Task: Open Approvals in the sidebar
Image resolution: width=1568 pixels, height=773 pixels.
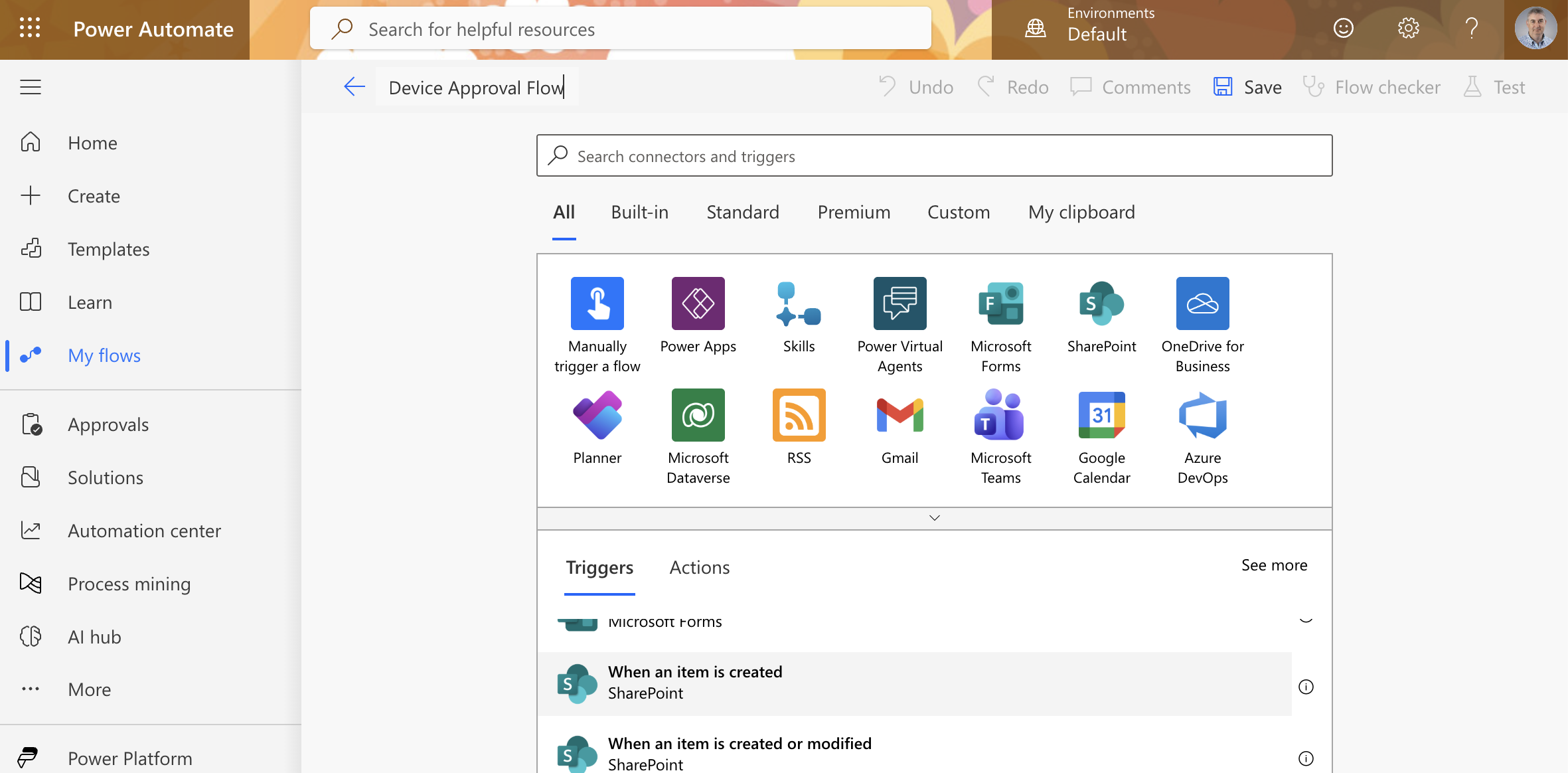Action: (x=108, y=424)
